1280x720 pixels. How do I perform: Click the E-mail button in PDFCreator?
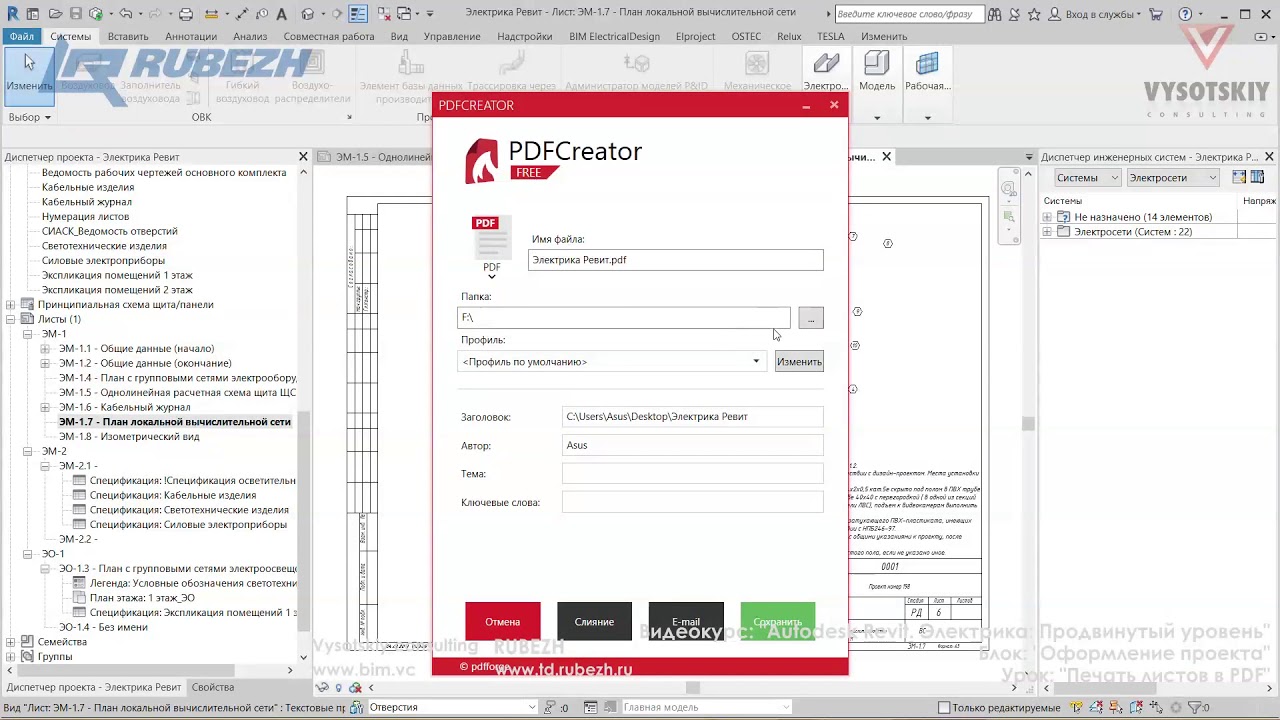pyautogui.click(x=686, y=621)
